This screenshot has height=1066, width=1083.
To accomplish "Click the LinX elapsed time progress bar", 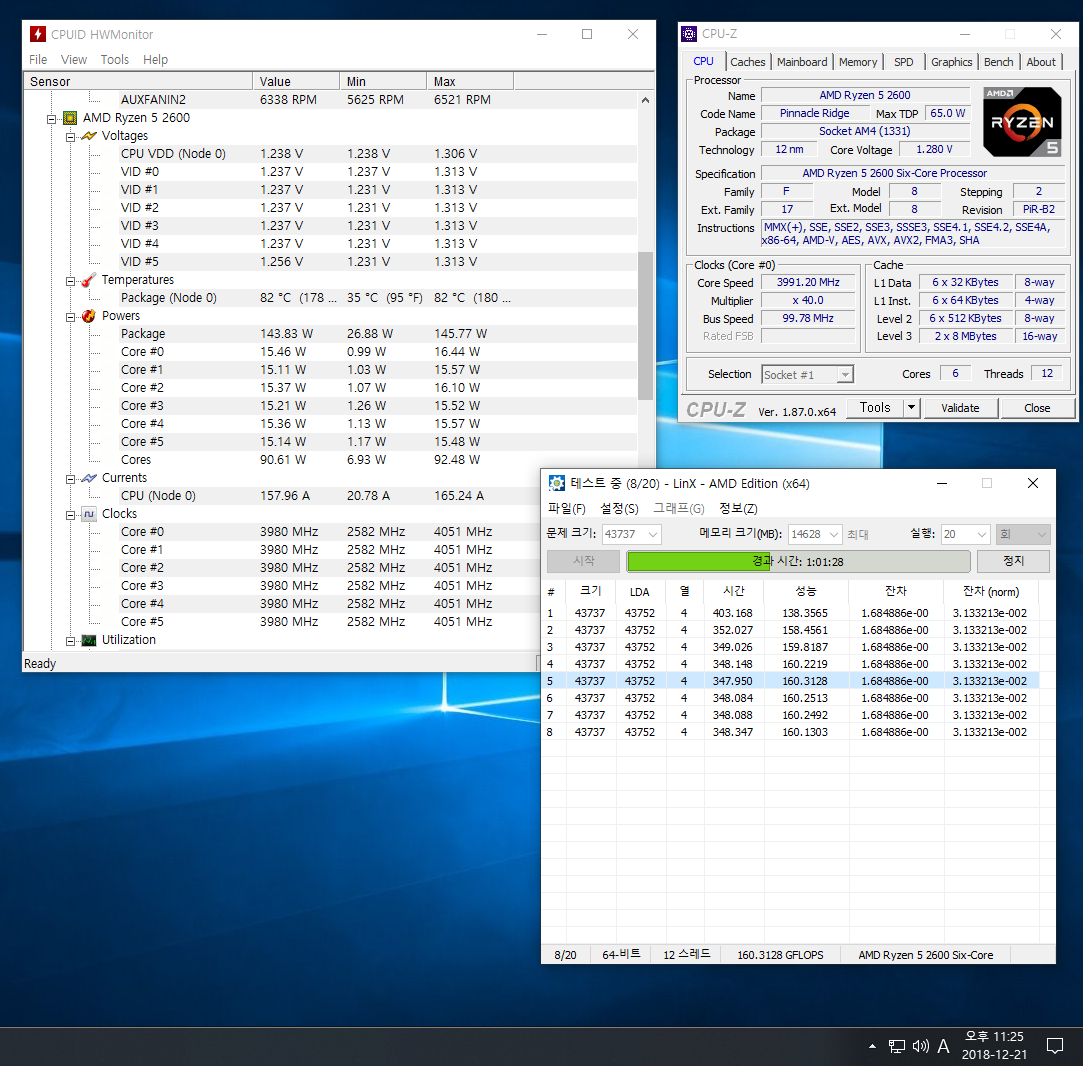I will coord(798,561).
